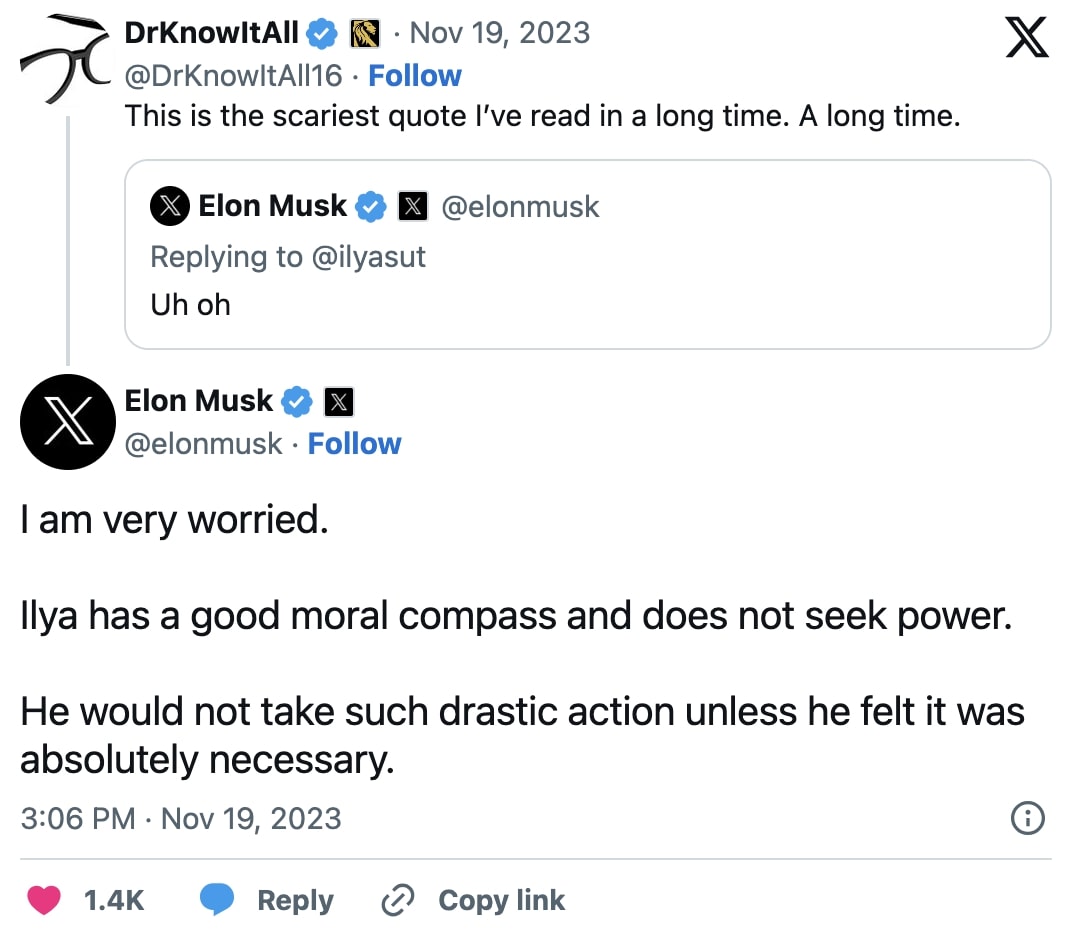Viewport: 1074px width, 934px height.
Task: Click the verified badge beside main Elon Musk name
Action: [297, 402]
